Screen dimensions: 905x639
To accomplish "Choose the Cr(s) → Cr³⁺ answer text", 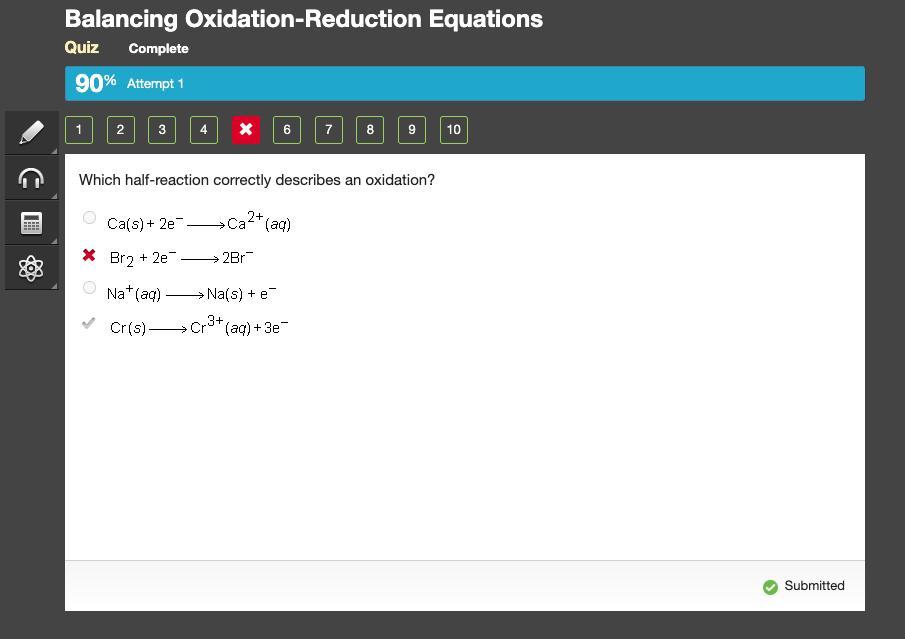I will coord(199,326).
